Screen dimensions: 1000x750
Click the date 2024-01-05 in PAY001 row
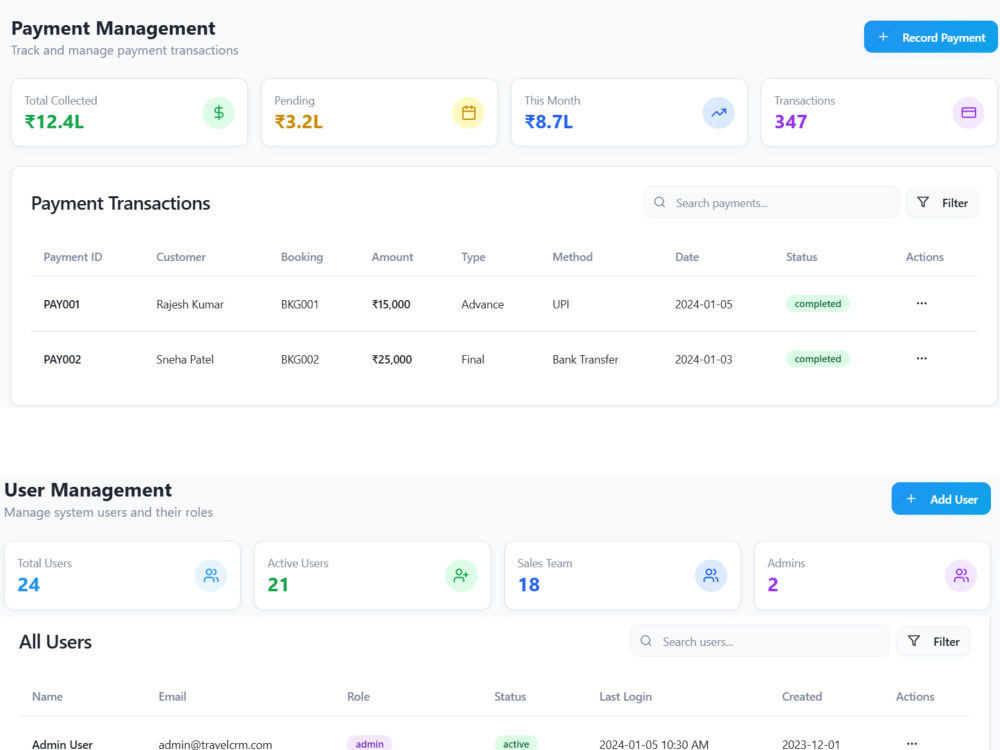[703, 304]
